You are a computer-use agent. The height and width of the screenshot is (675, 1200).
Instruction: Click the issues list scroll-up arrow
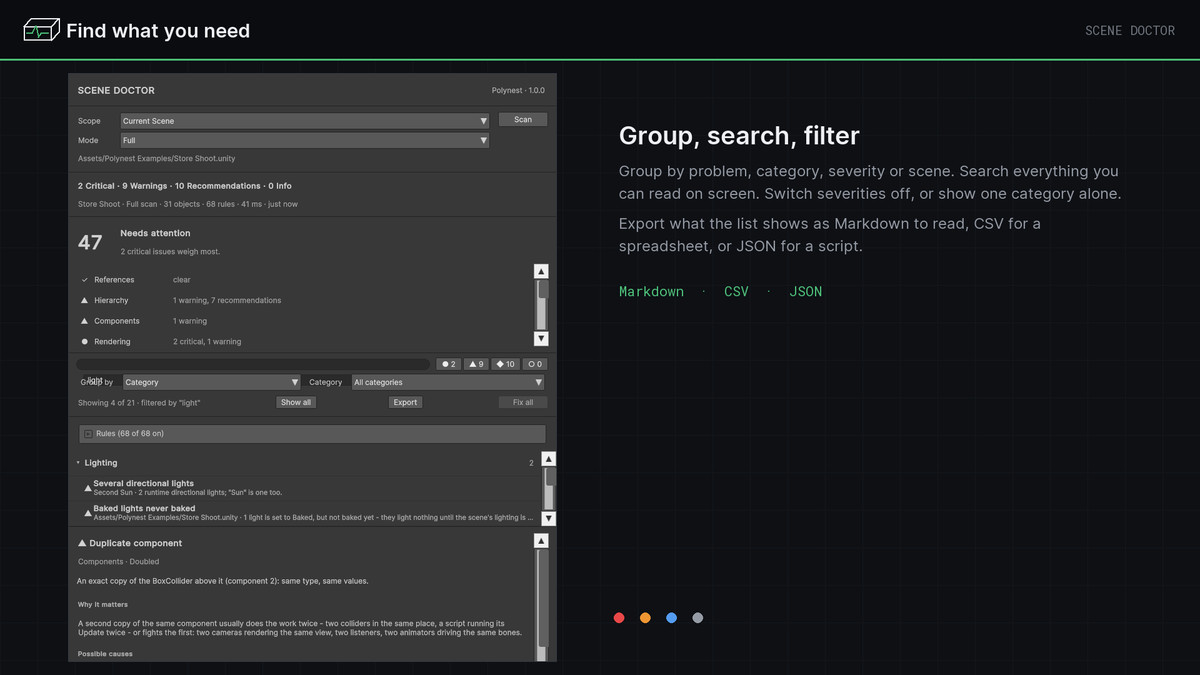click(548, 459)
